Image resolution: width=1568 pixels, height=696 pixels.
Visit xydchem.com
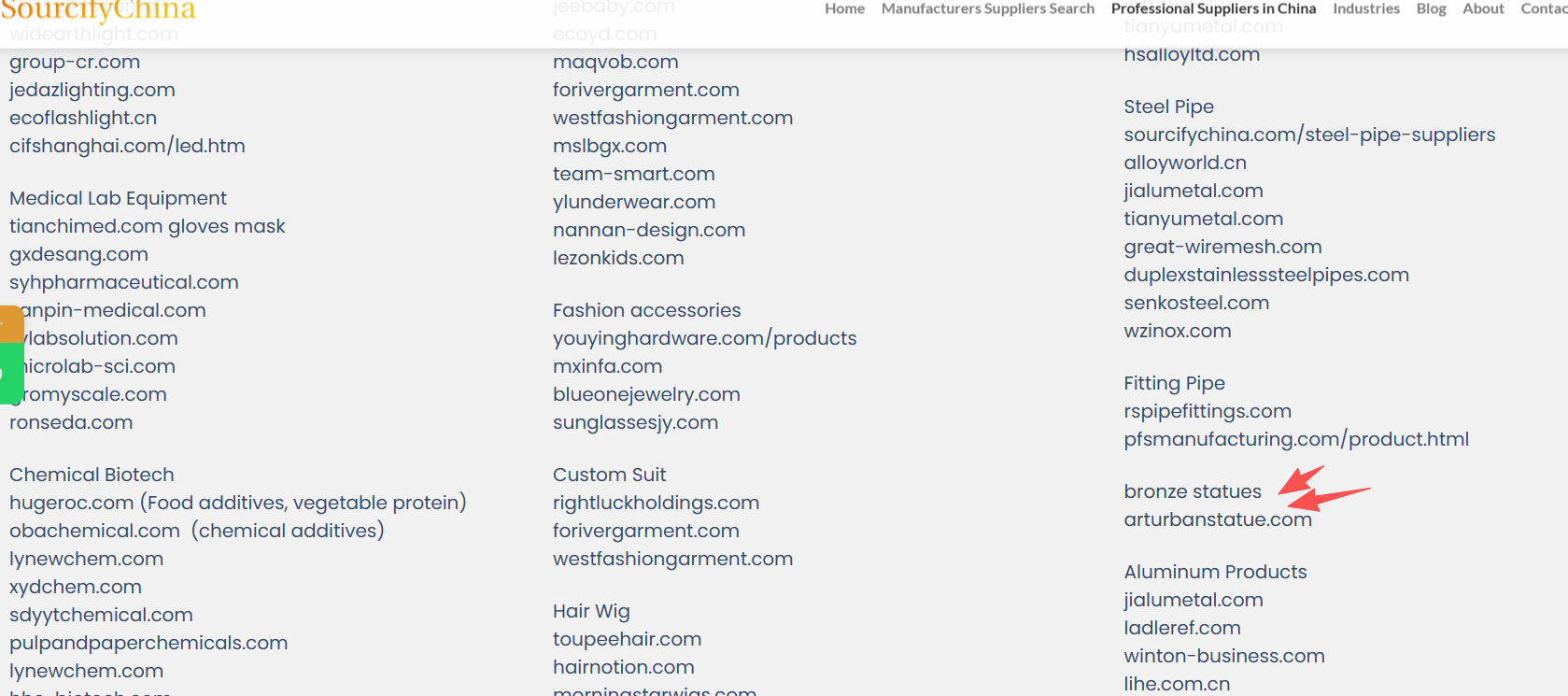click(76, 588)
